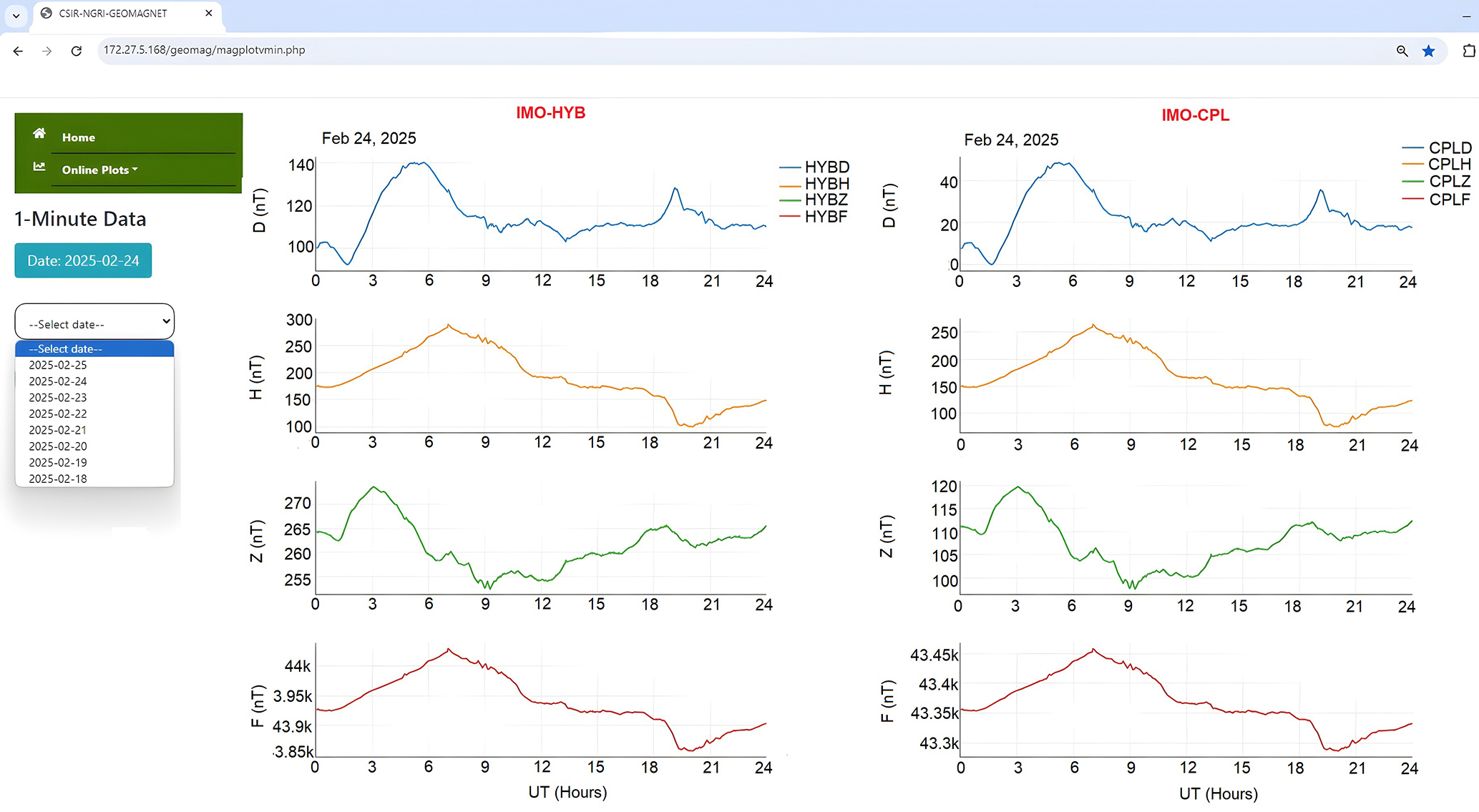Viewport: 1479px width, 812px height.
Task: Click the CPLF red legend line
Action: pyautogui.click(x=1412, y=199)
